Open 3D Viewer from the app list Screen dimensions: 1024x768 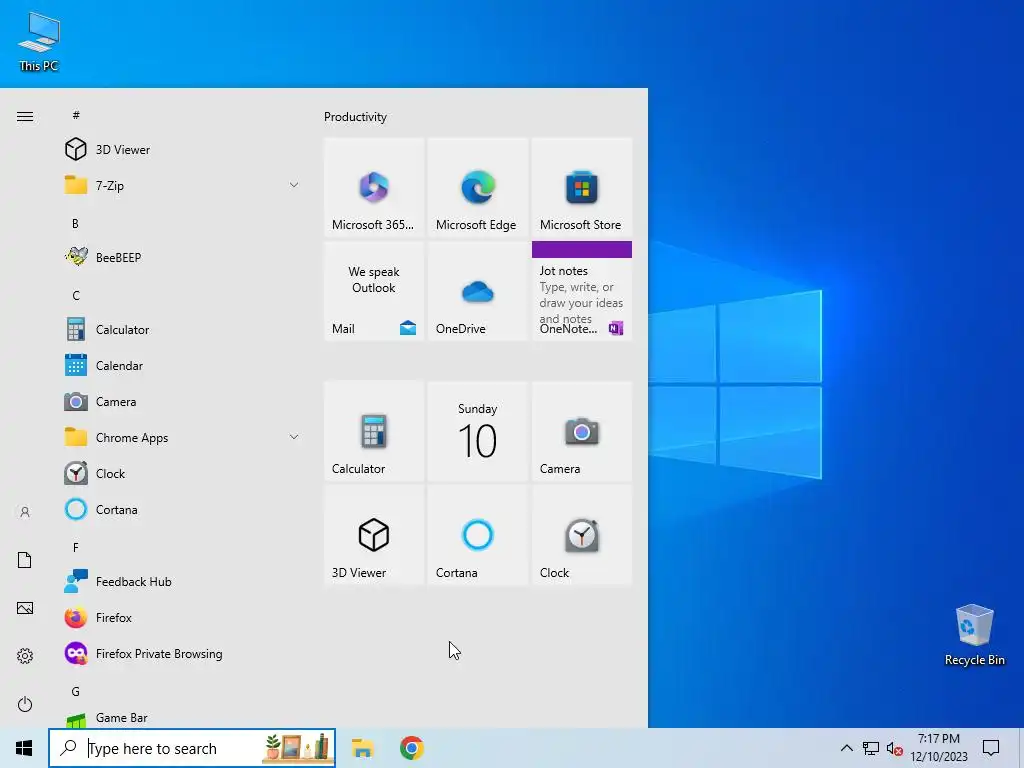[x=183, y=150]
